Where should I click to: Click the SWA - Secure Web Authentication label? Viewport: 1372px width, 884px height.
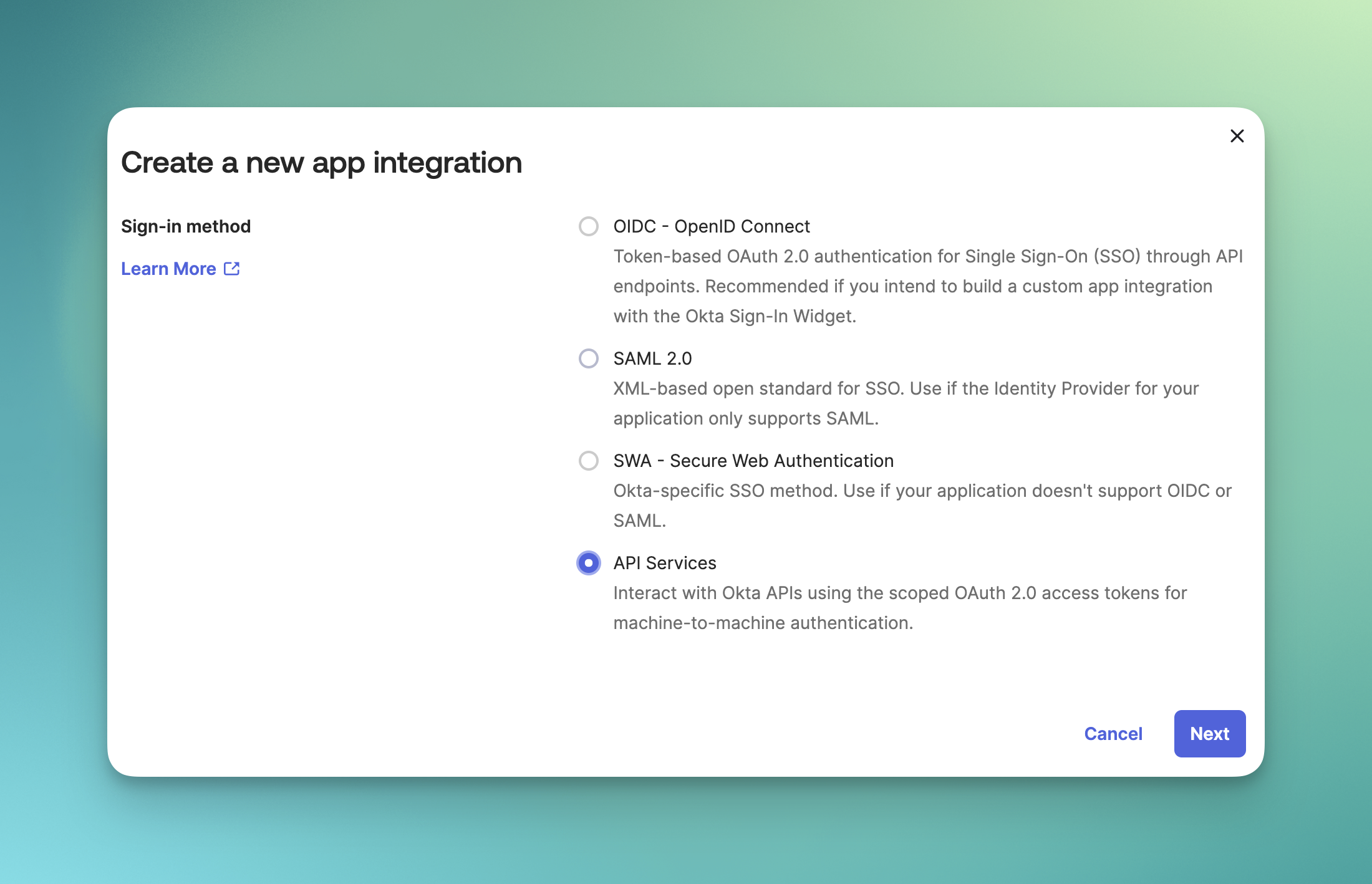[x=753, y=461]
